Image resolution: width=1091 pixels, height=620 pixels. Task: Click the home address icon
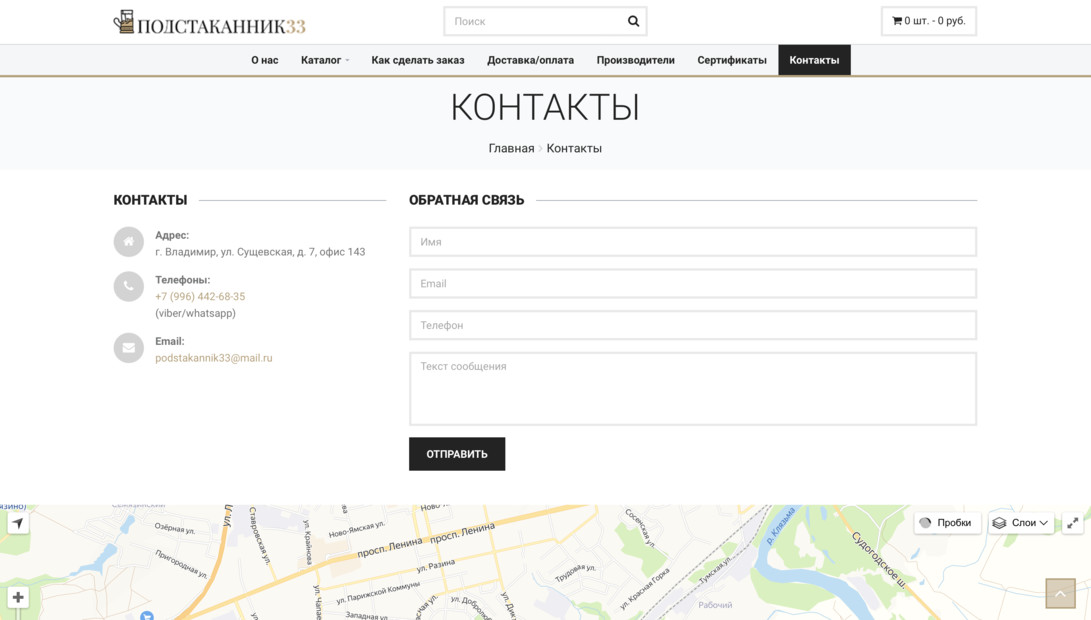pyautogui.click(x=129, y=242)
